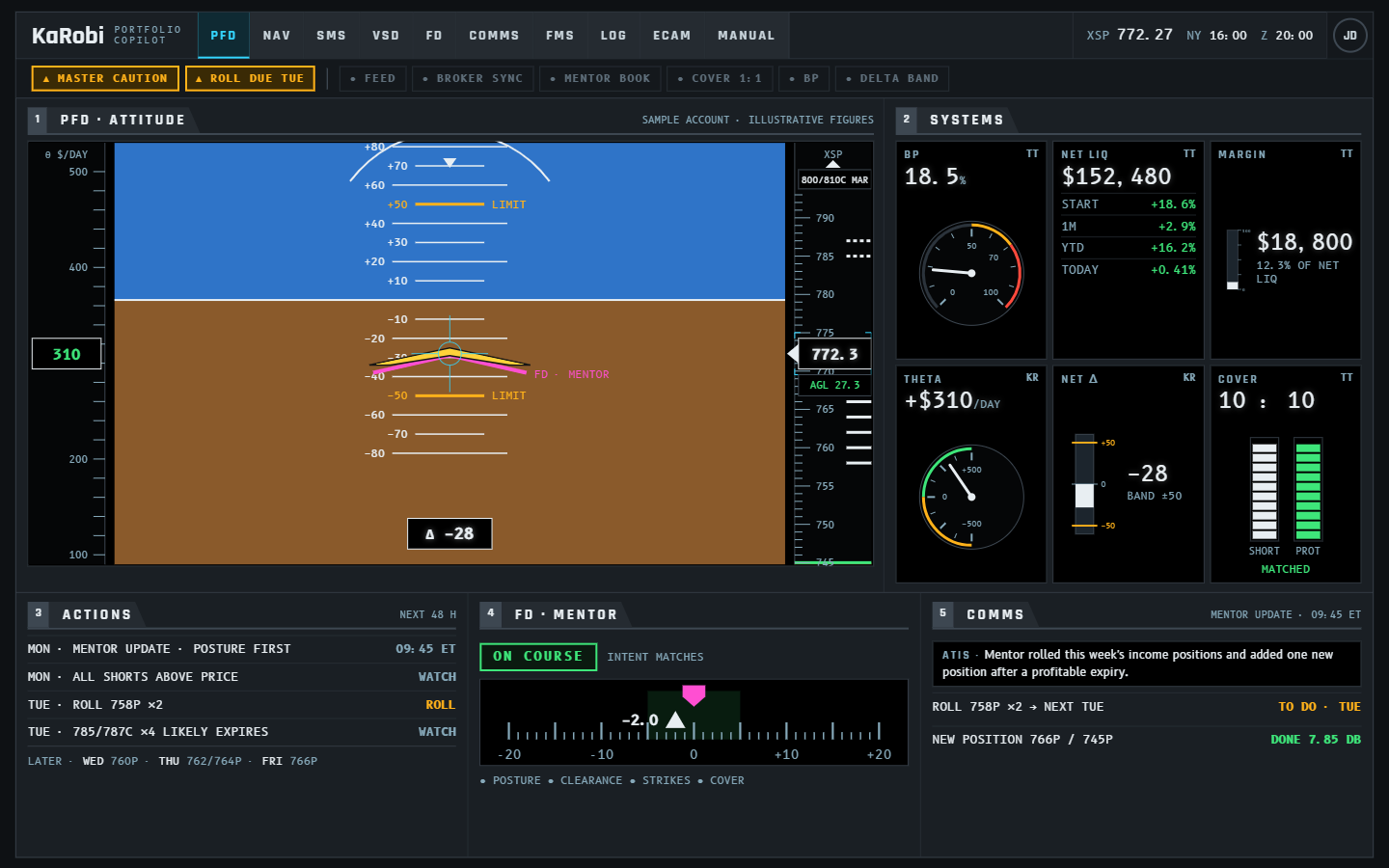Open the COMMS tab
The height and width of the screenshot is (868, 1389).
(x=494, y=36)
